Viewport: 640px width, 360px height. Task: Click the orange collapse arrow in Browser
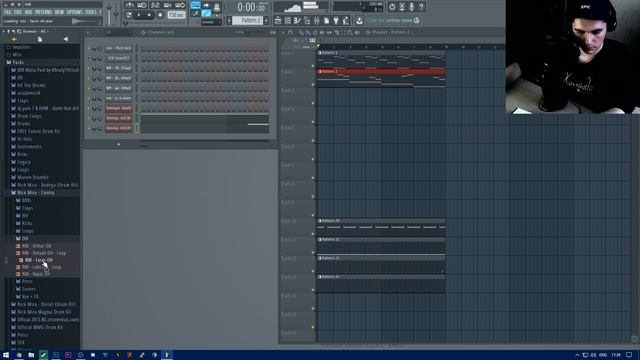pos(14,39)
